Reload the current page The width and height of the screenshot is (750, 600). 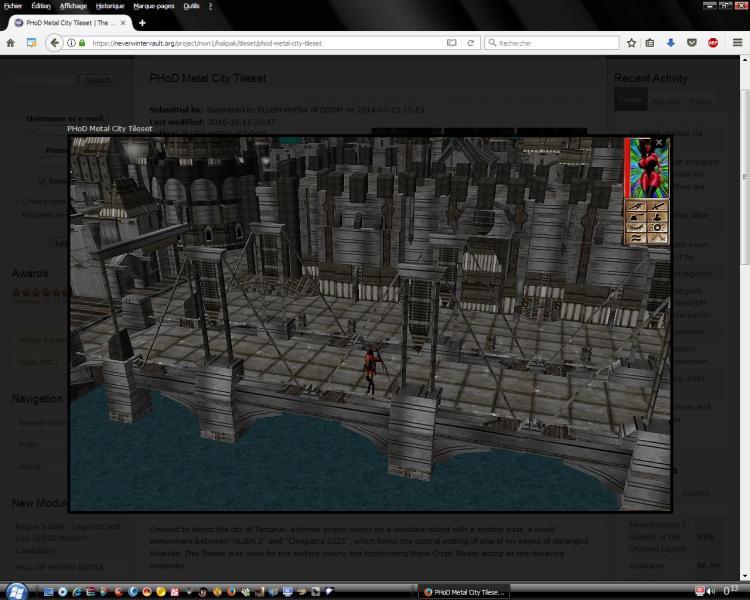point(471,43)
